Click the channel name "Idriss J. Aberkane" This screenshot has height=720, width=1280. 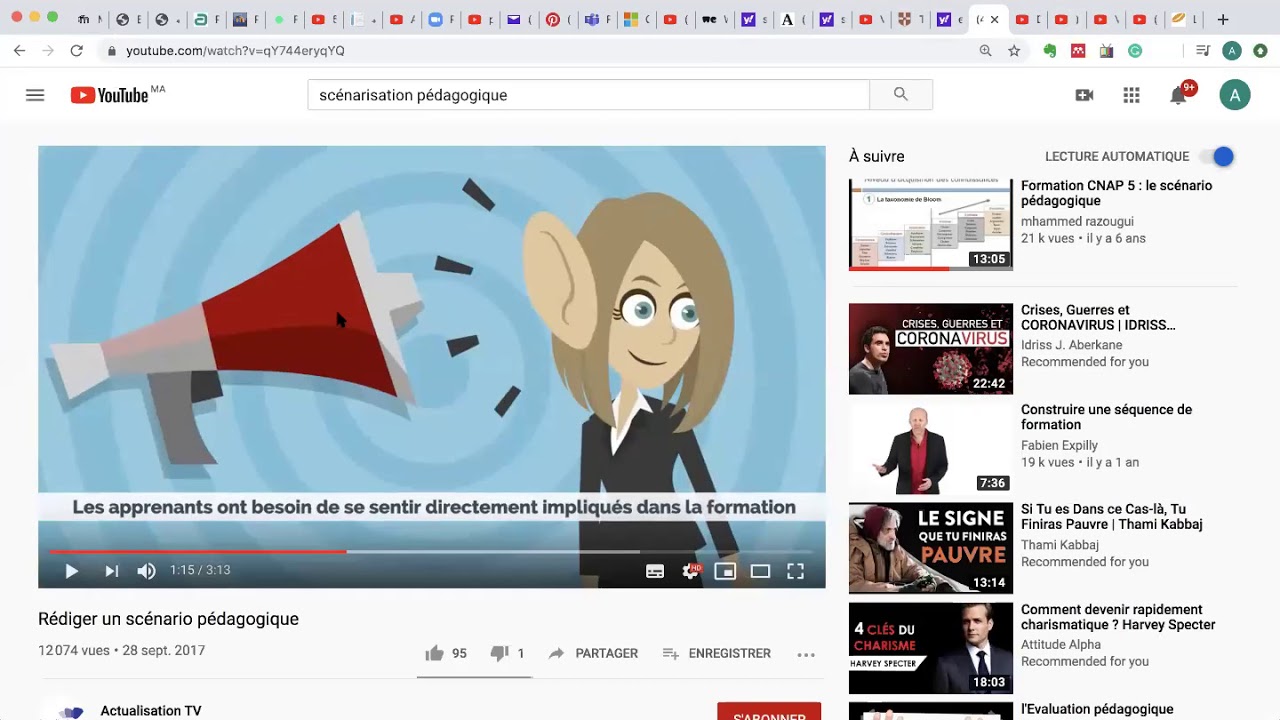coord(1071,345)
